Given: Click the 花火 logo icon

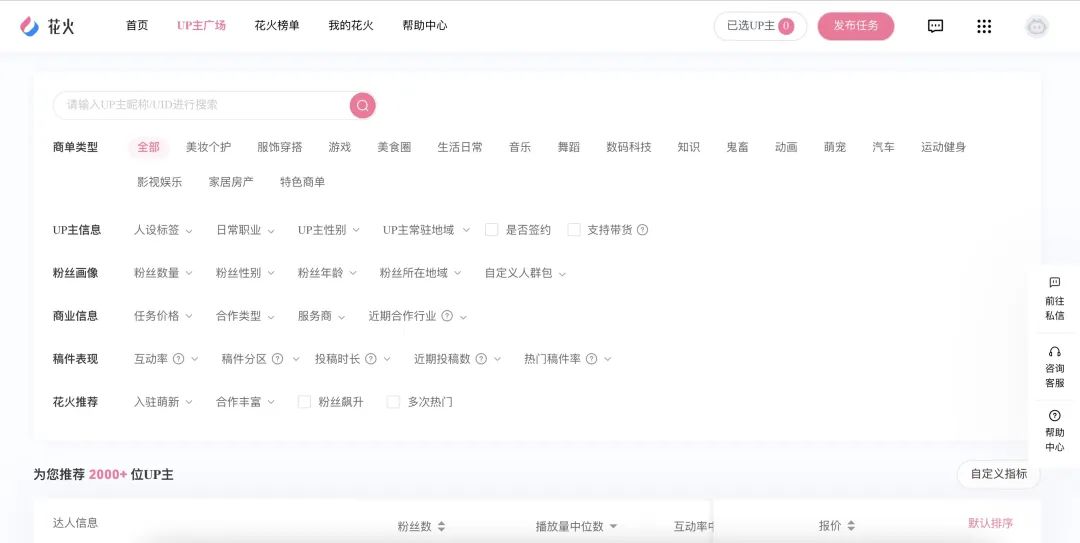Looking at the screenshot, I should coord(30,26).
